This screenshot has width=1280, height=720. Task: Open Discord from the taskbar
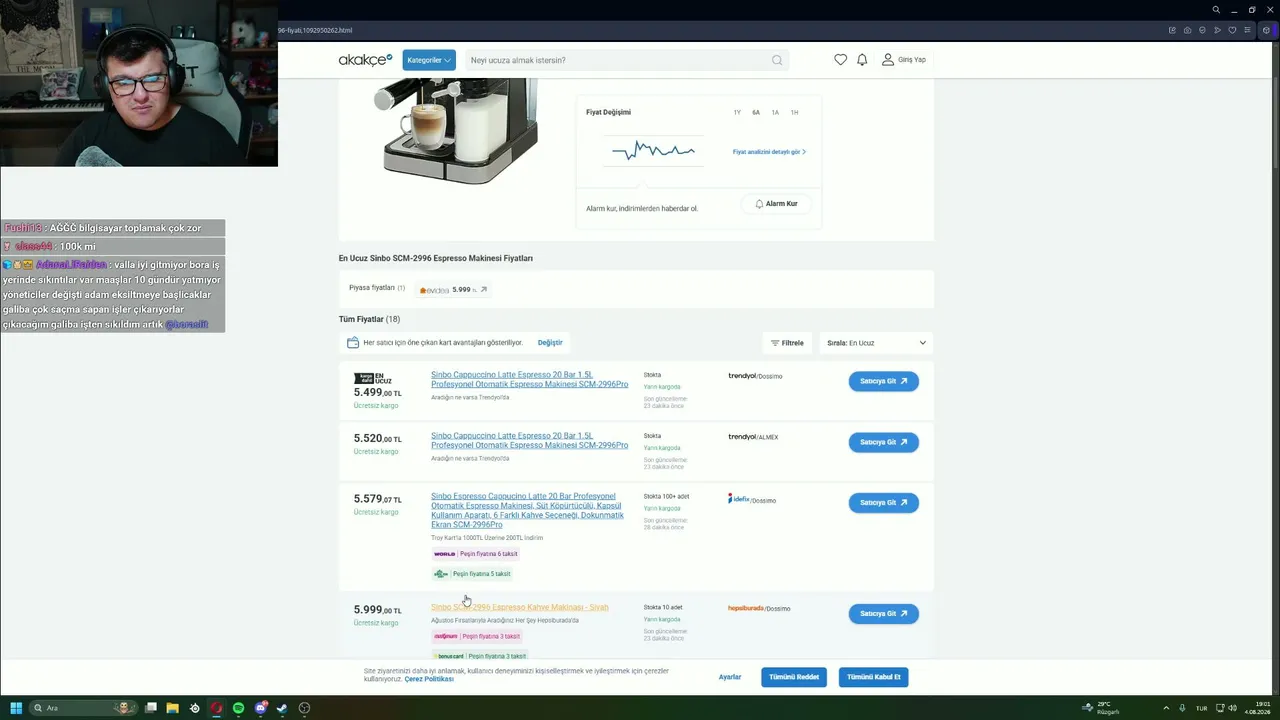click(x=261, y=708)
